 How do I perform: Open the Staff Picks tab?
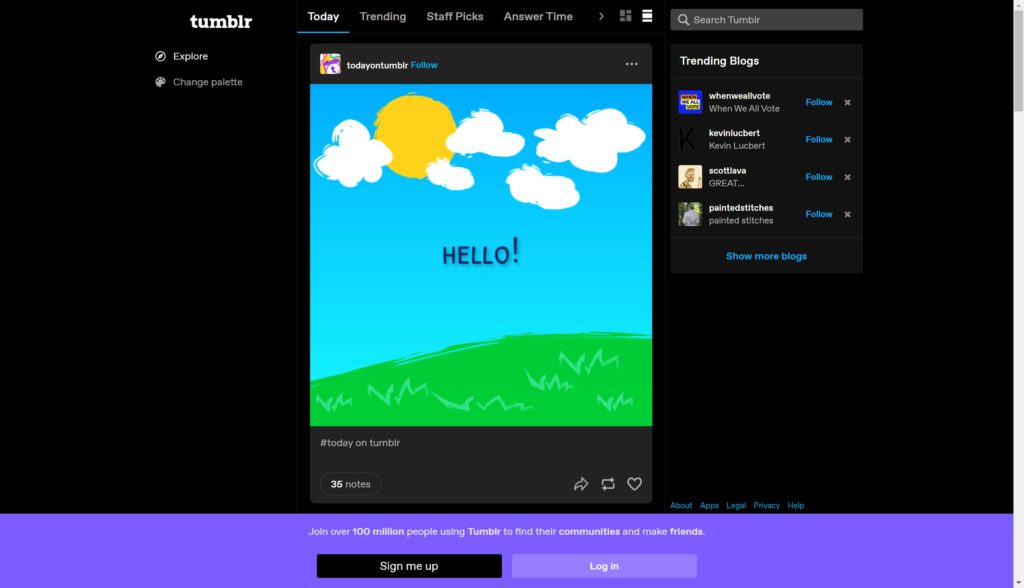tap(455, 17)
